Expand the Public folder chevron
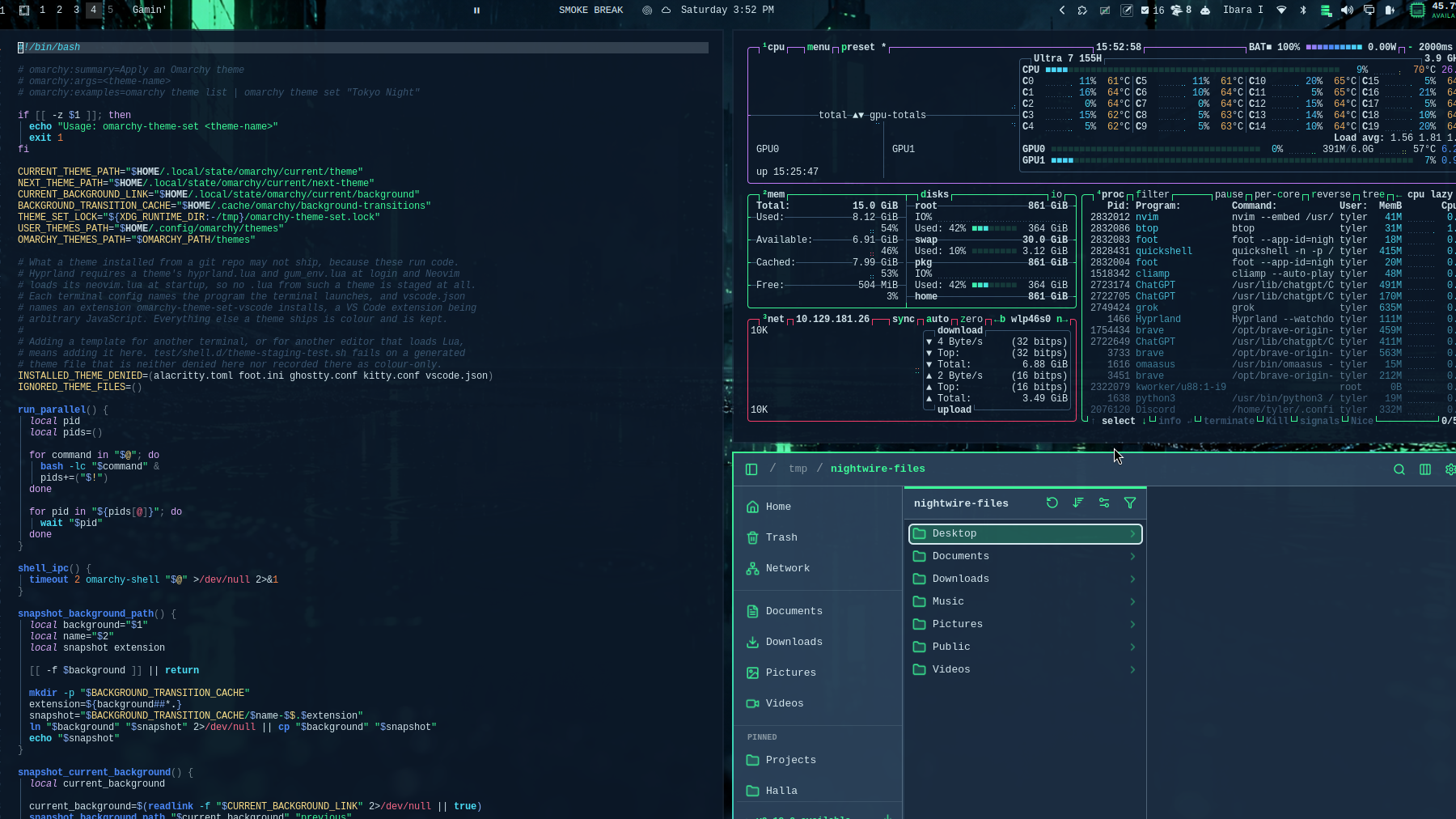1456x819 pixels. [1132, 647]
